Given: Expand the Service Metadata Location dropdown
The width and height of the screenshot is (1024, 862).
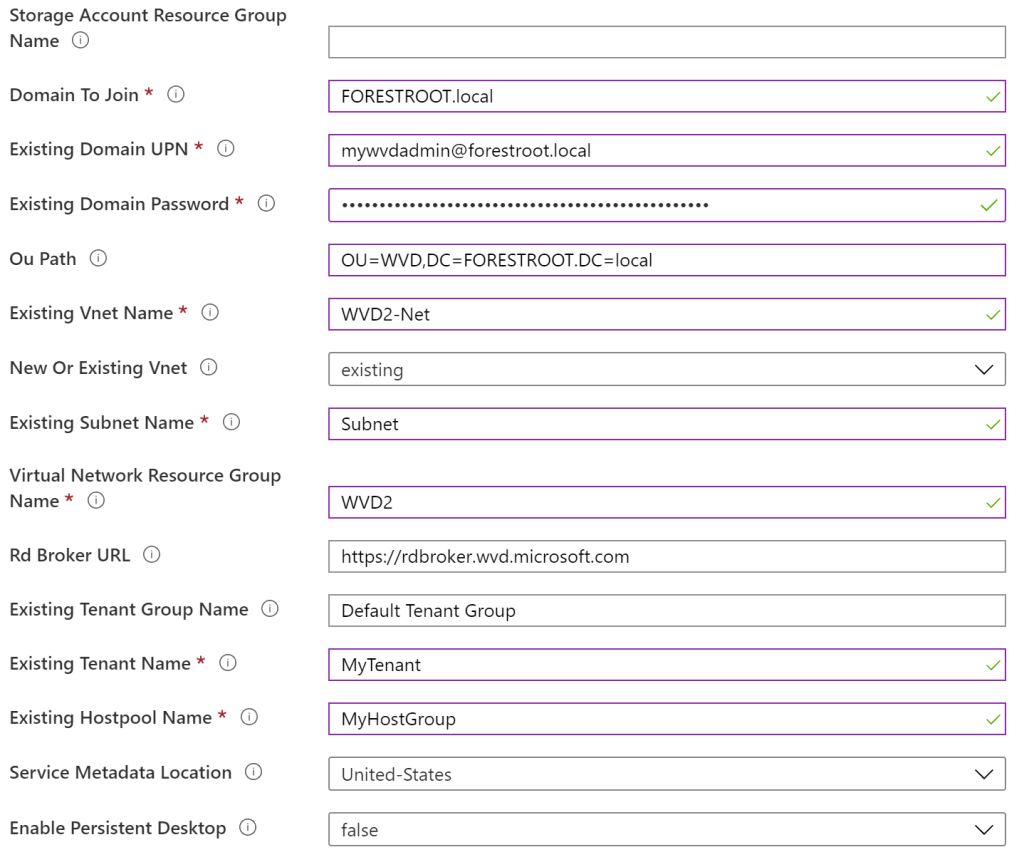Looking at the screenshot, I should point(667,774).
